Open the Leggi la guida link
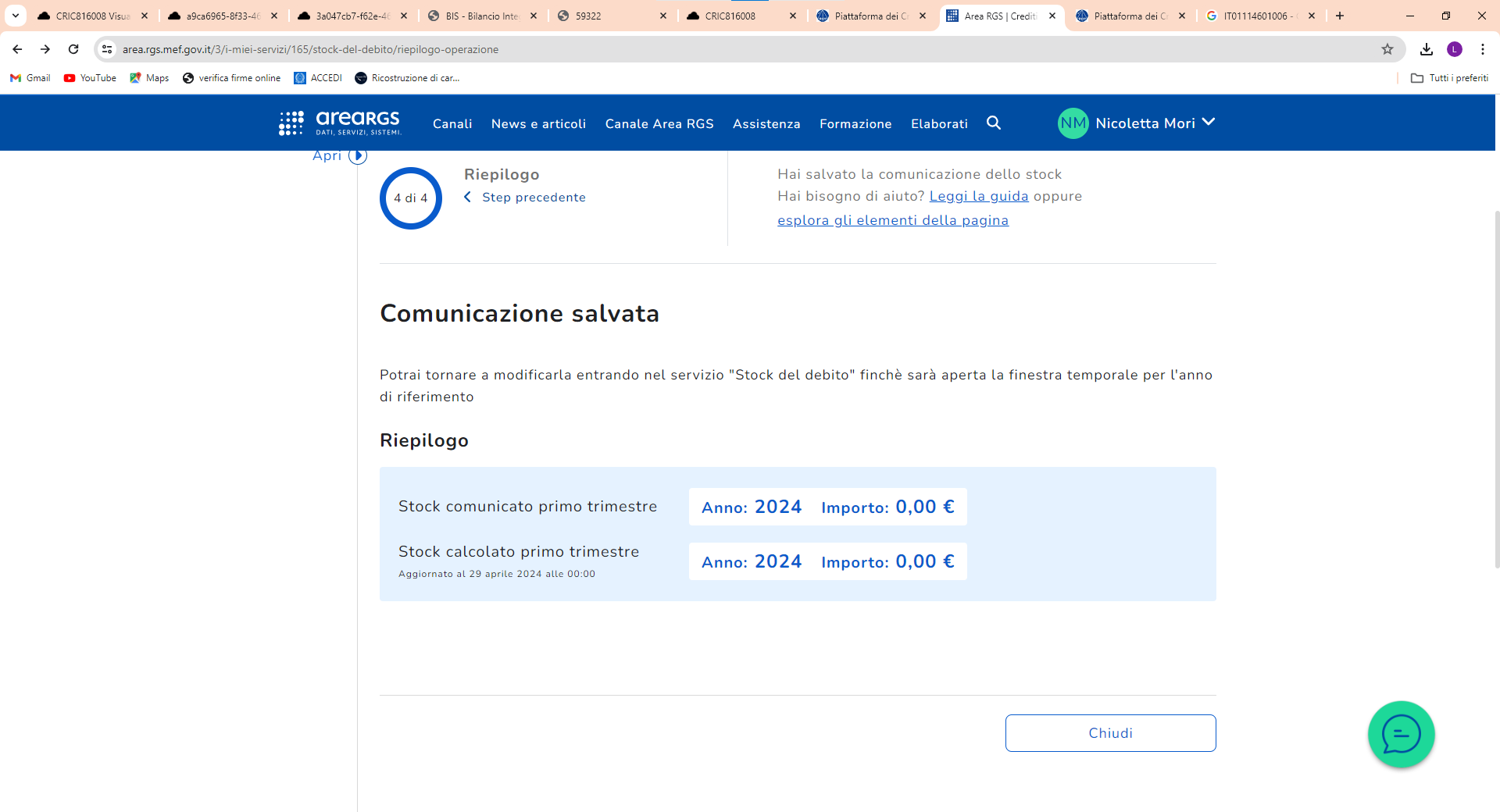This screenshot has height=812, width=1500. pyautogui.click(x=978, y=196)
